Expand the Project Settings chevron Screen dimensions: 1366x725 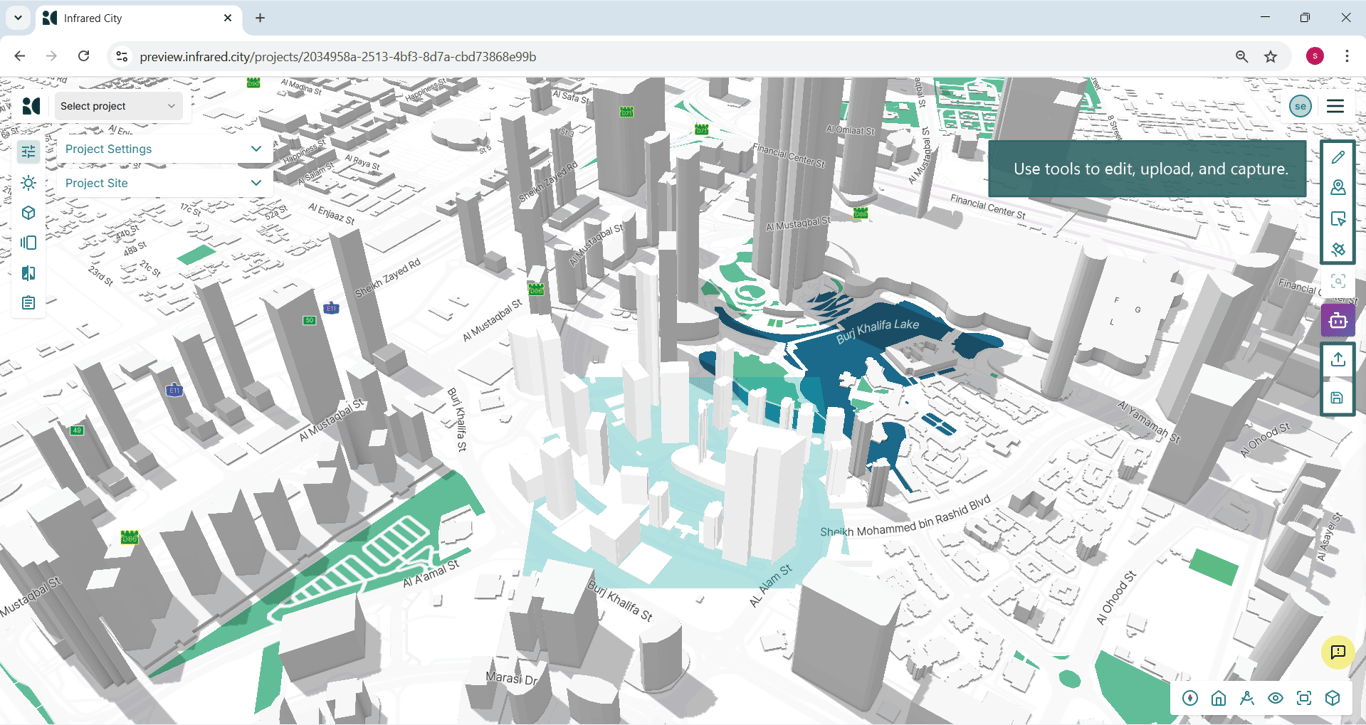(256, 149)
